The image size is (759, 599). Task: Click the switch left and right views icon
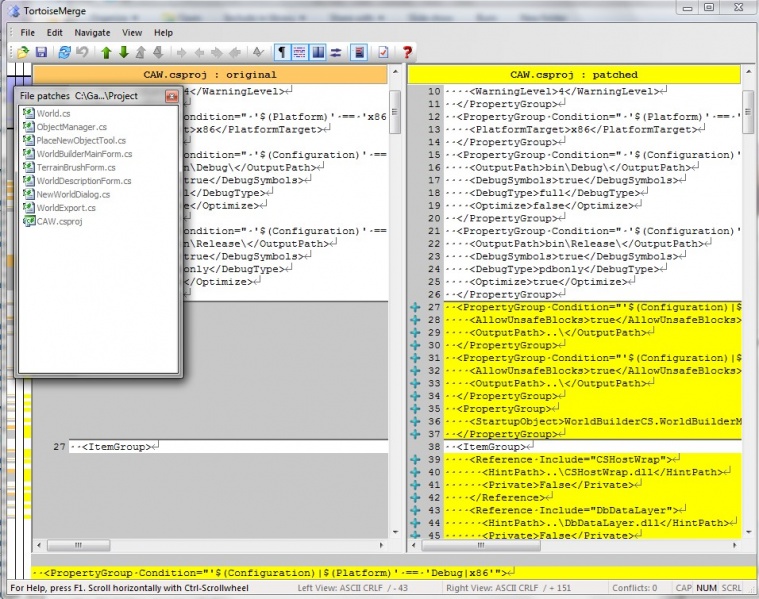pyautogui.click(x=335, y=52)
